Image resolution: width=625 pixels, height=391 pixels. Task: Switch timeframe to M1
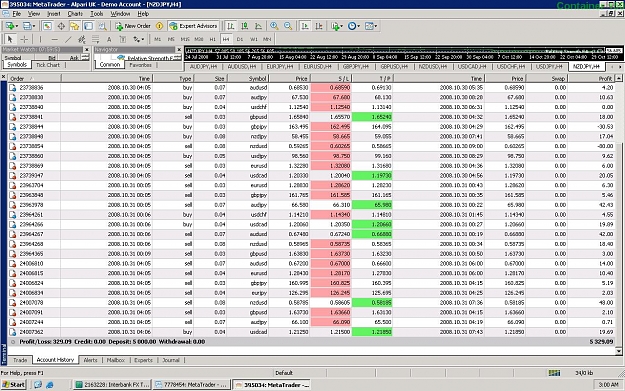click(157, 39)
